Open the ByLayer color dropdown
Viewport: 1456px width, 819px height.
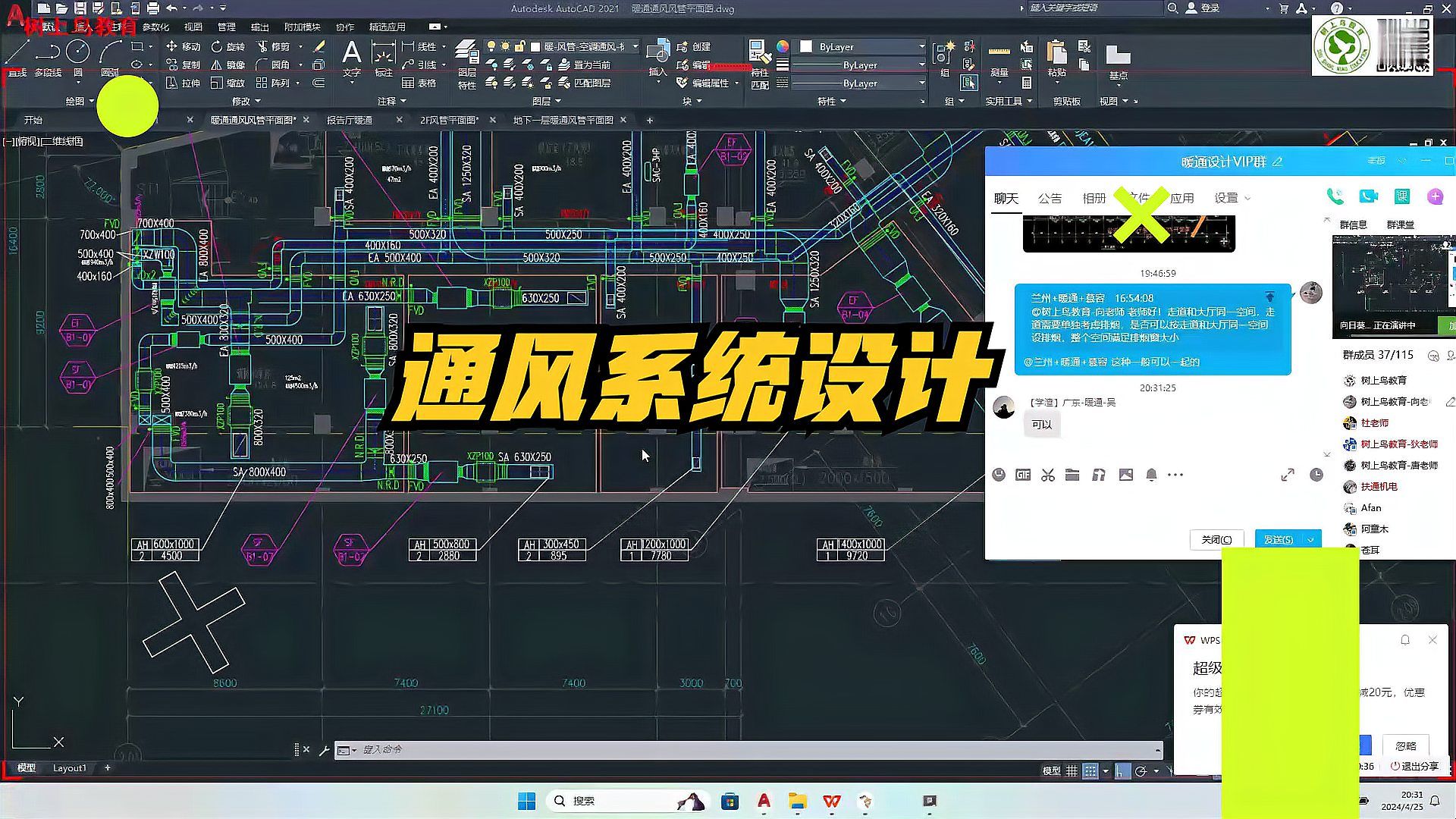921,46
